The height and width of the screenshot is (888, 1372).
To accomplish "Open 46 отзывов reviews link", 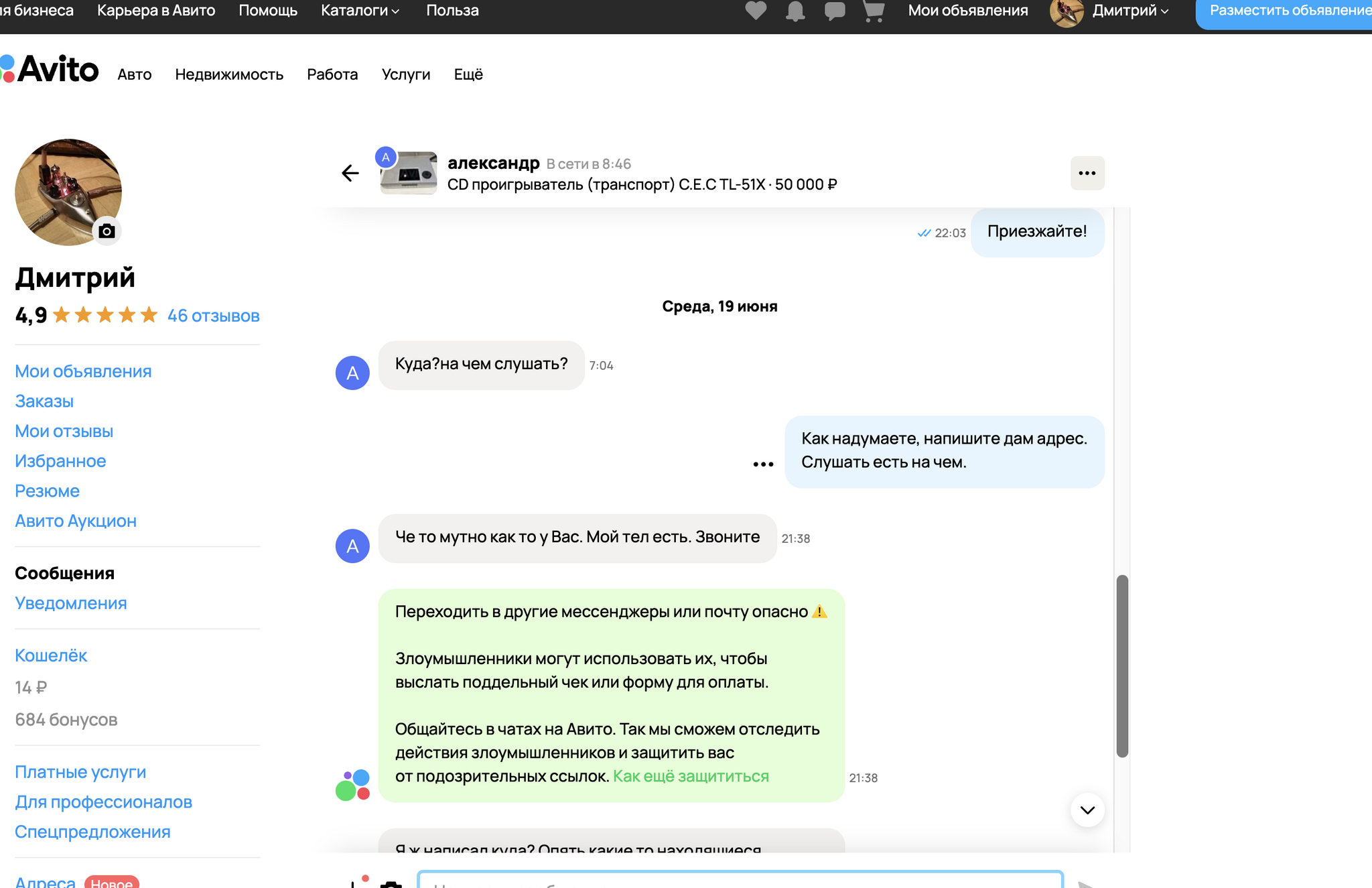I will tap(214, 316).
